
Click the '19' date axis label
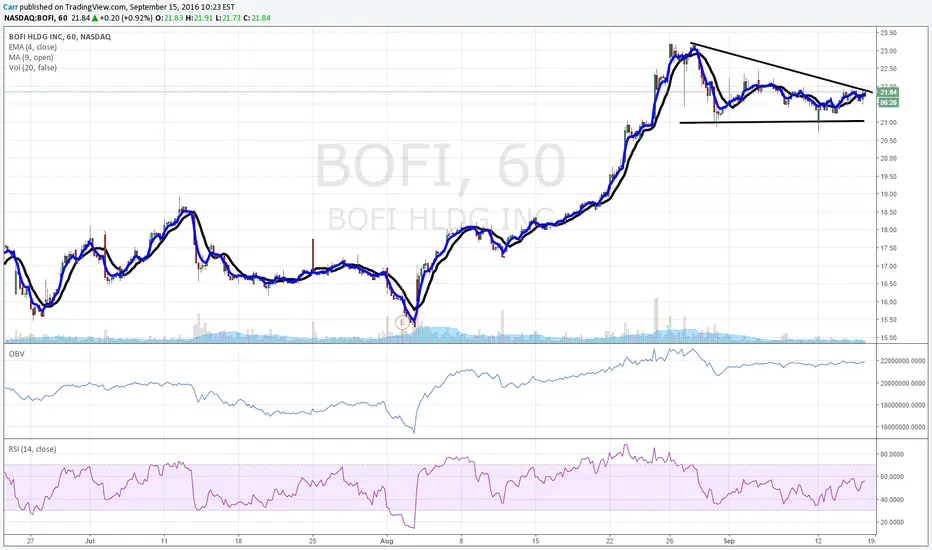tap(871, 541)
